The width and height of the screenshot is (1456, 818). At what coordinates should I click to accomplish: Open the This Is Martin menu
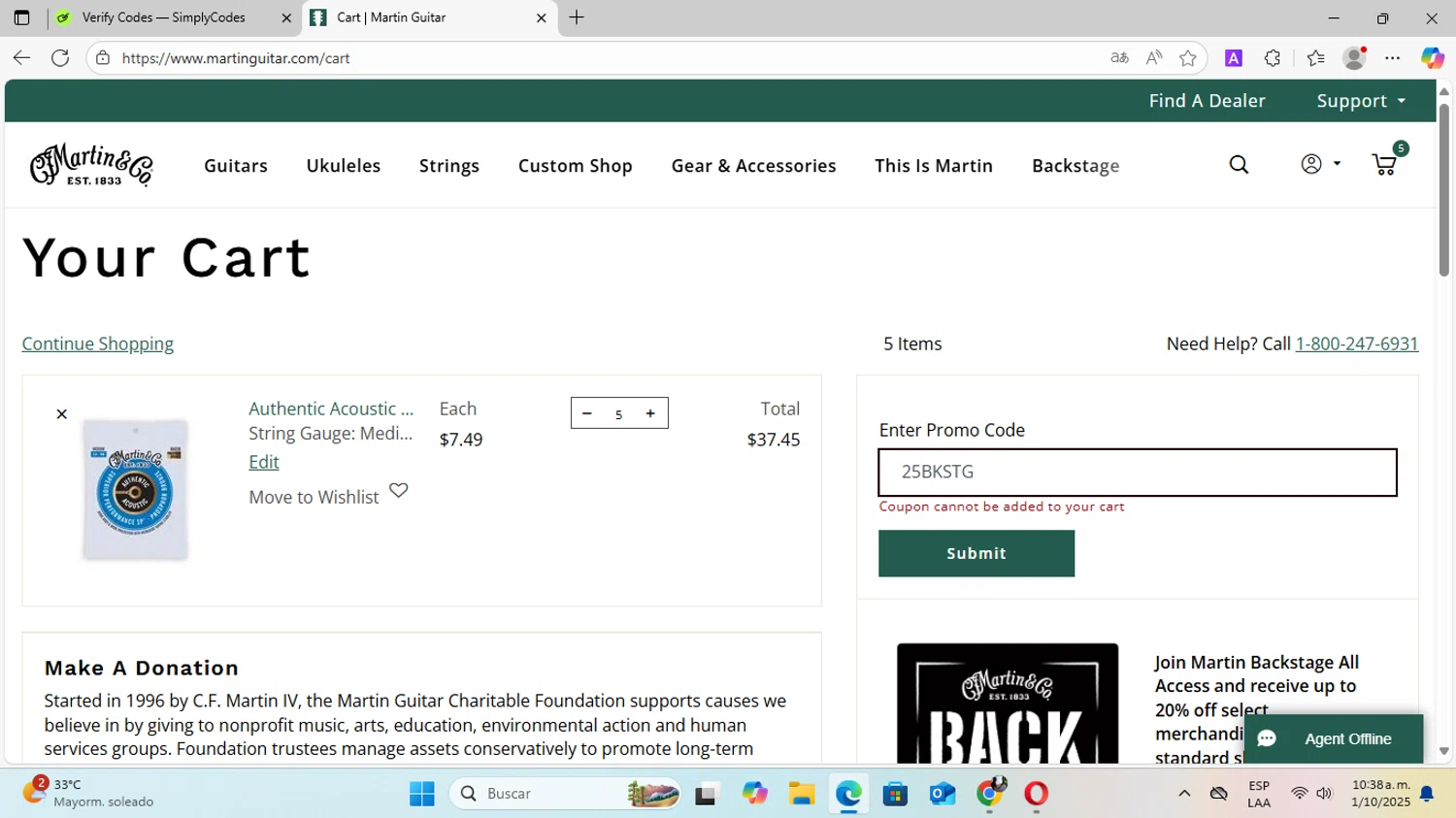click(934, 166)
